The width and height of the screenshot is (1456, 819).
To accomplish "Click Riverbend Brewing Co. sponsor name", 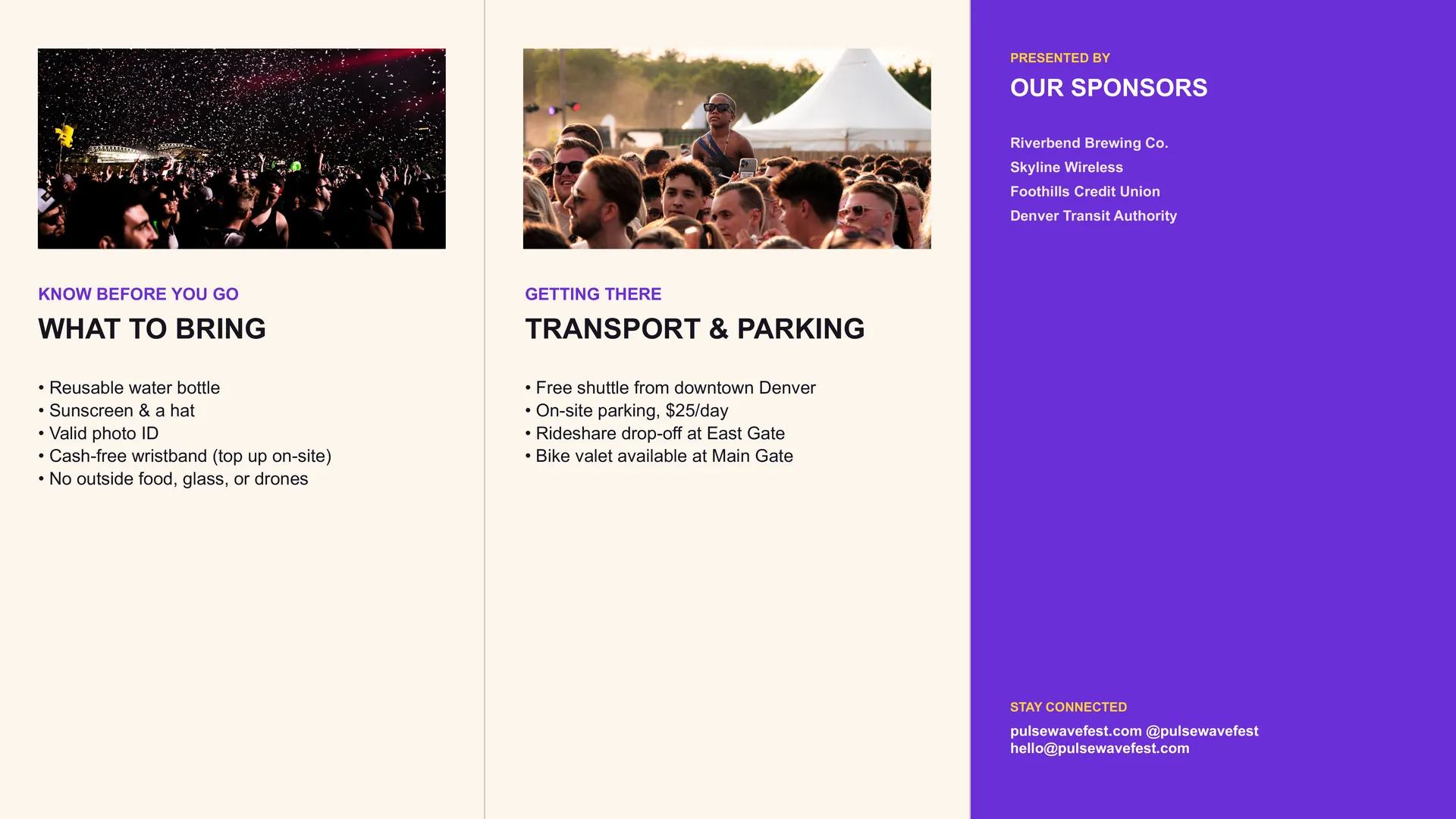I will coord(1089,143).
